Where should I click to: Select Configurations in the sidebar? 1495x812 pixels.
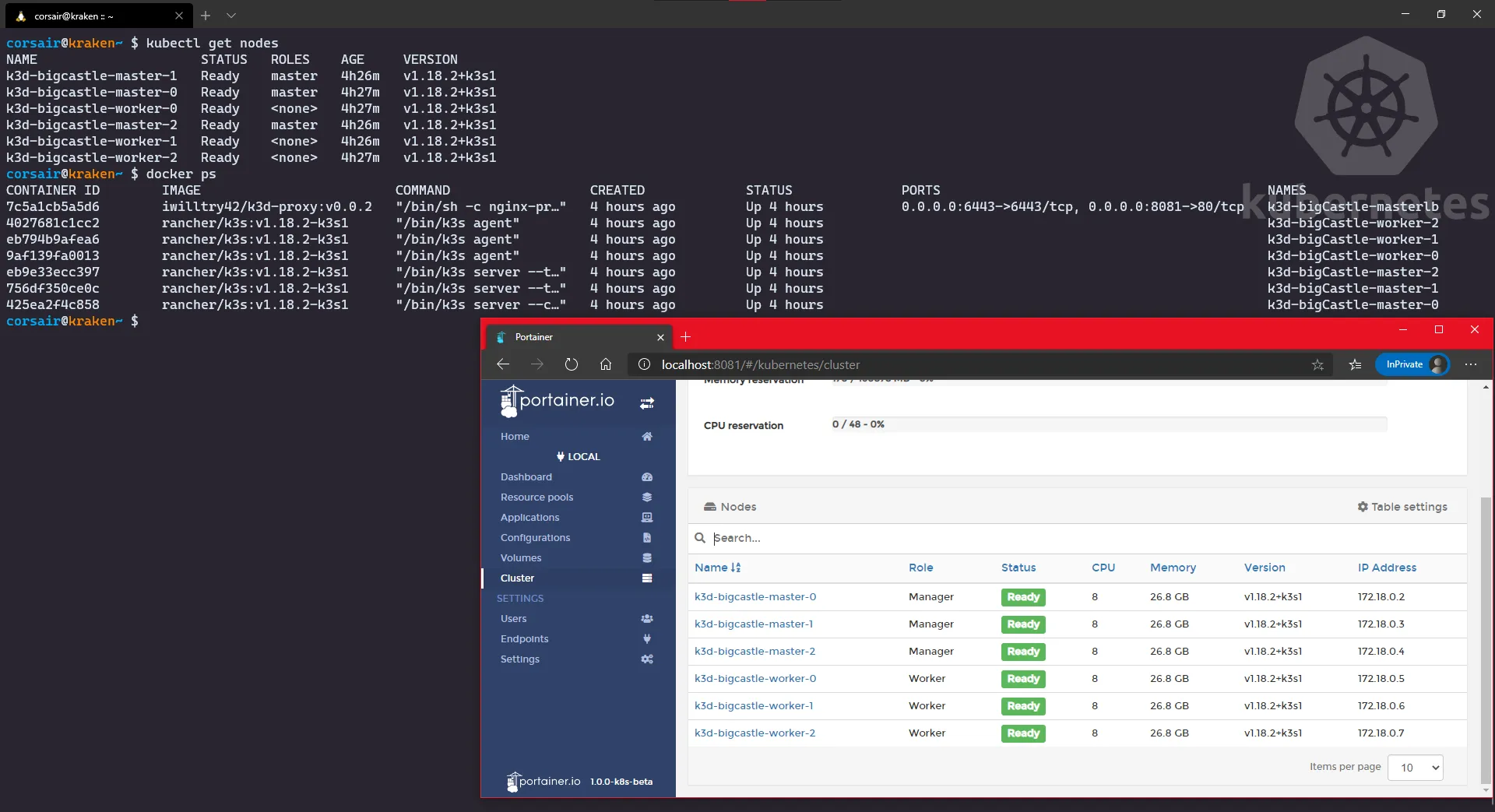pyautogui.click(x=535, y=538)
